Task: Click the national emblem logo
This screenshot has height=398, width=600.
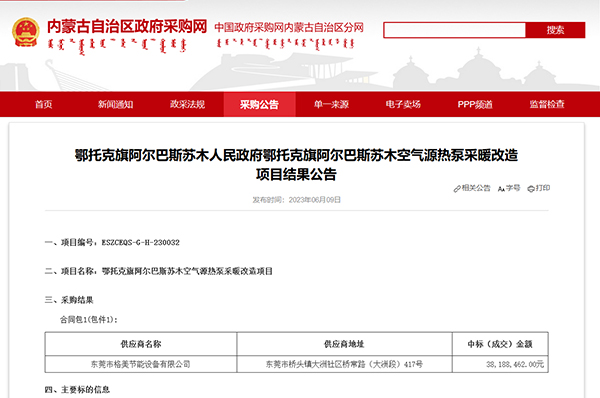Action: [26, 33]
